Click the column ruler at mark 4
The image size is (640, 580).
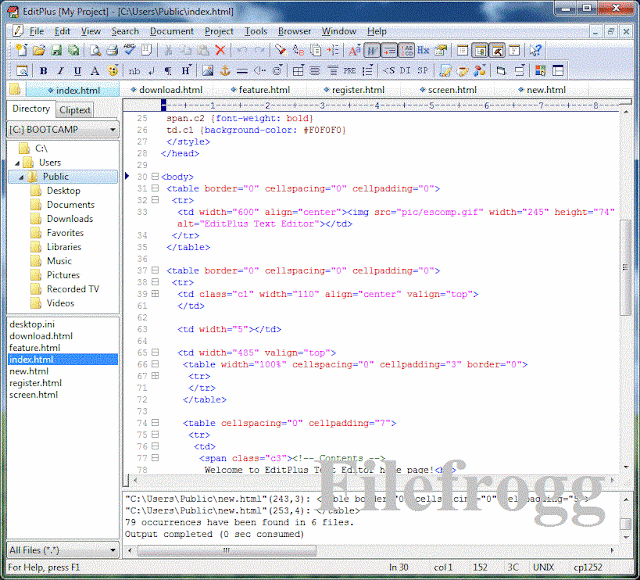pyautogui.click(x=377, y=106)
